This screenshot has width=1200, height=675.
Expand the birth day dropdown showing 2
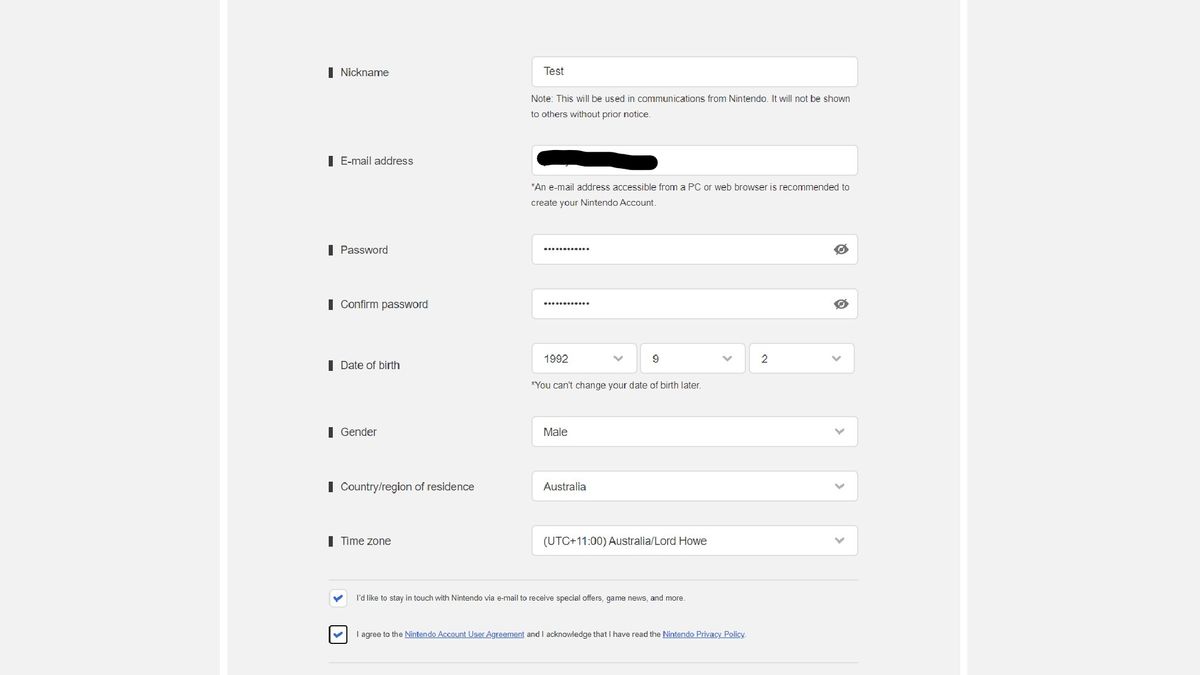(x=801, y=357)
